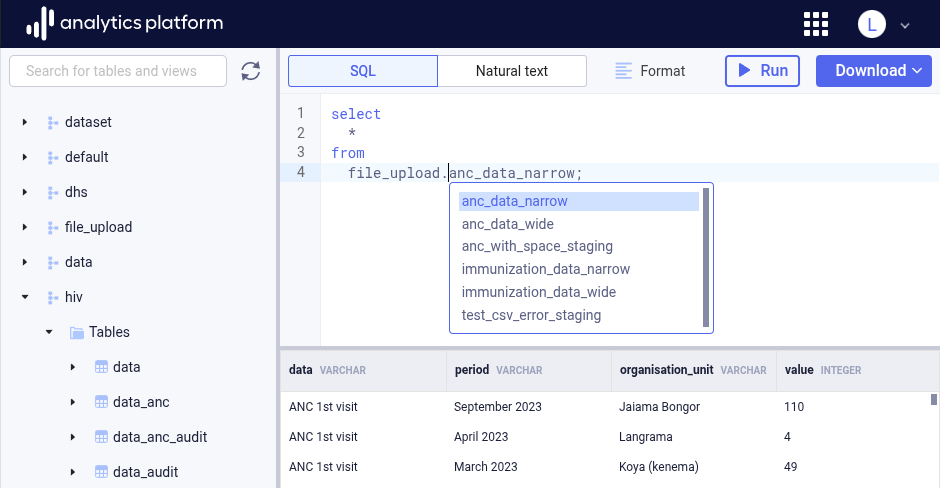This screenshot has height=488, width=940.
Task: Choose anc_data_narrow from autocomplete list
Action: (579, 201)
